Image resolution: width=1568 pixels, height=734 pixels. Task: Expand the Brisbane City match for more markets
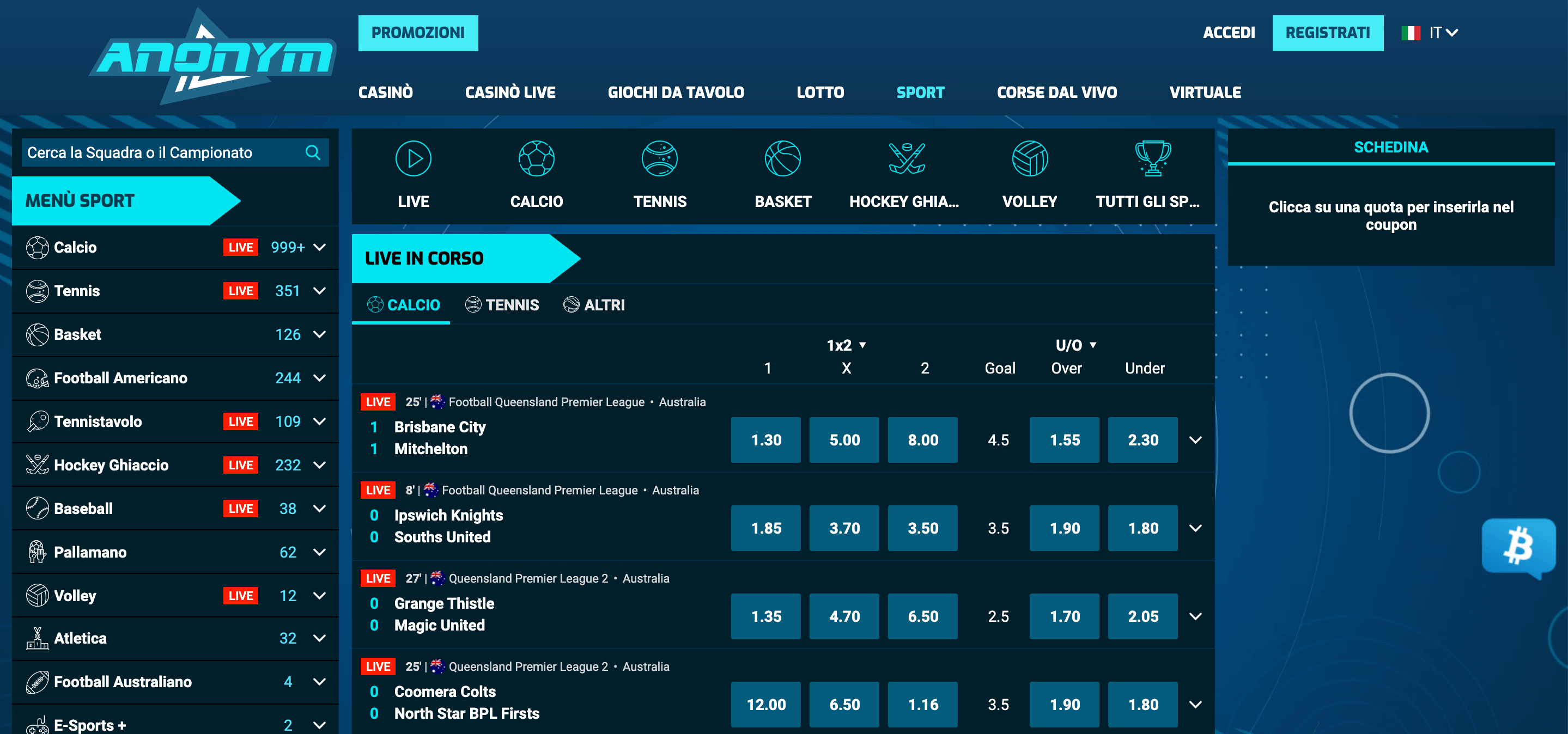click(1195, 439)
